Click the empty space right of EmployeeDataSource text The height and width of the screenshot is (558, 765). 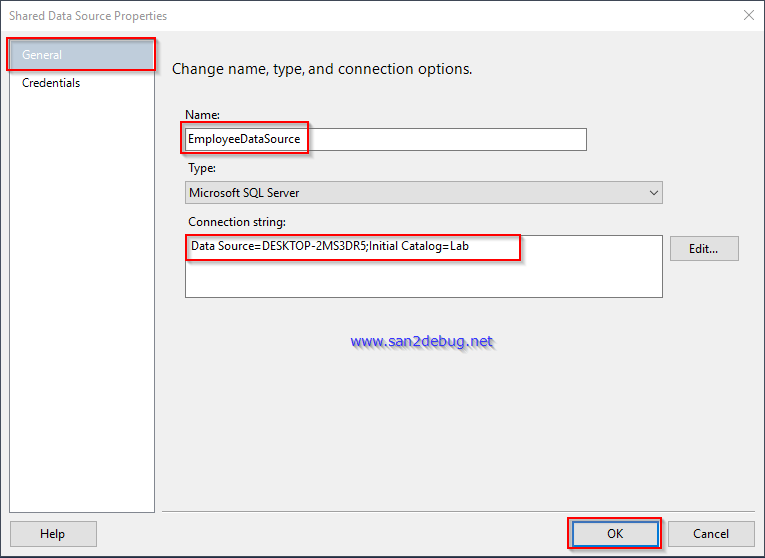pyautogui.click(x=446, y=140)
